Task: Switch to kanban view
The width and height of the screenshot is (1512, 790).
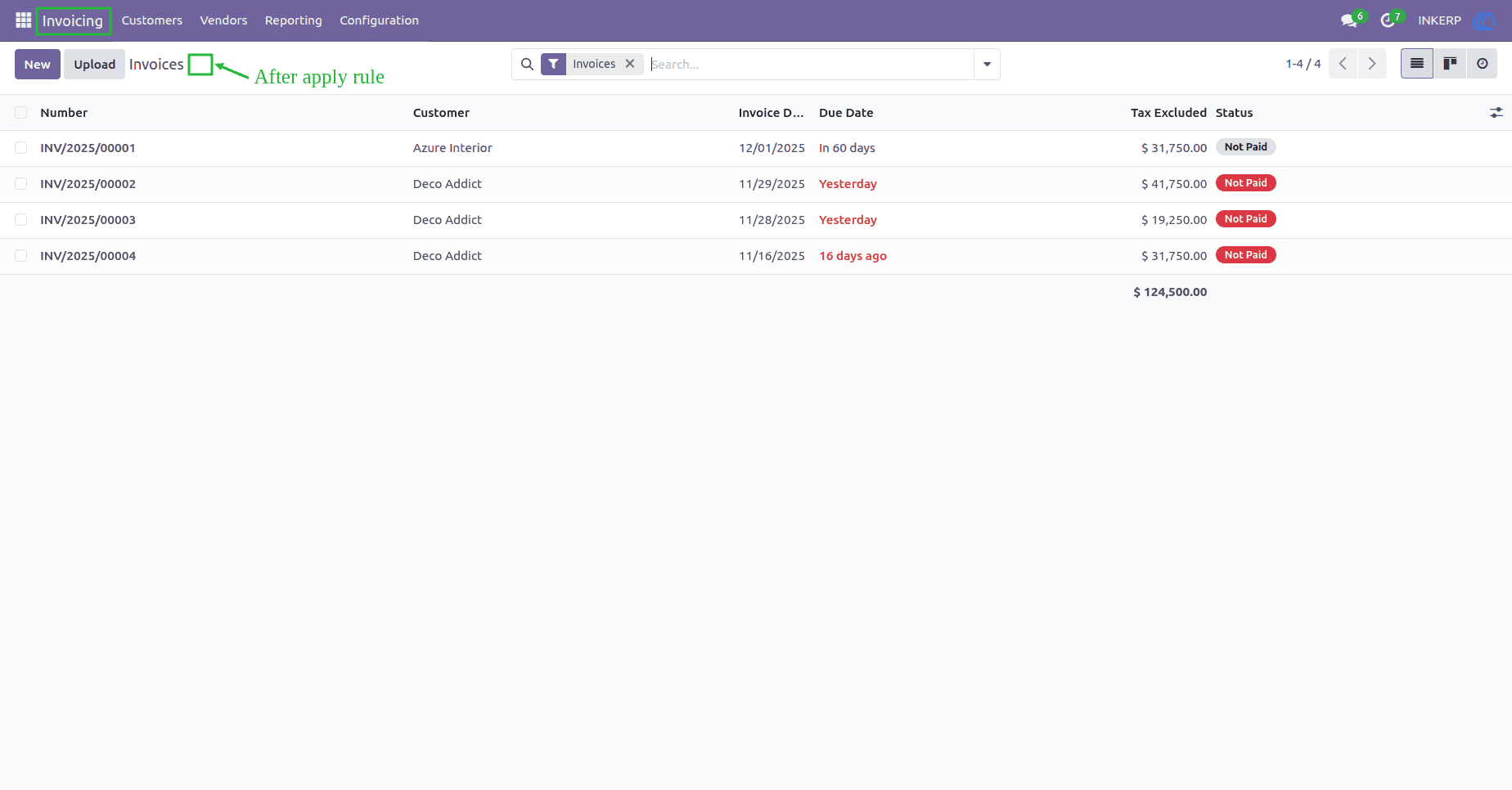Action: pos(1450,64)
